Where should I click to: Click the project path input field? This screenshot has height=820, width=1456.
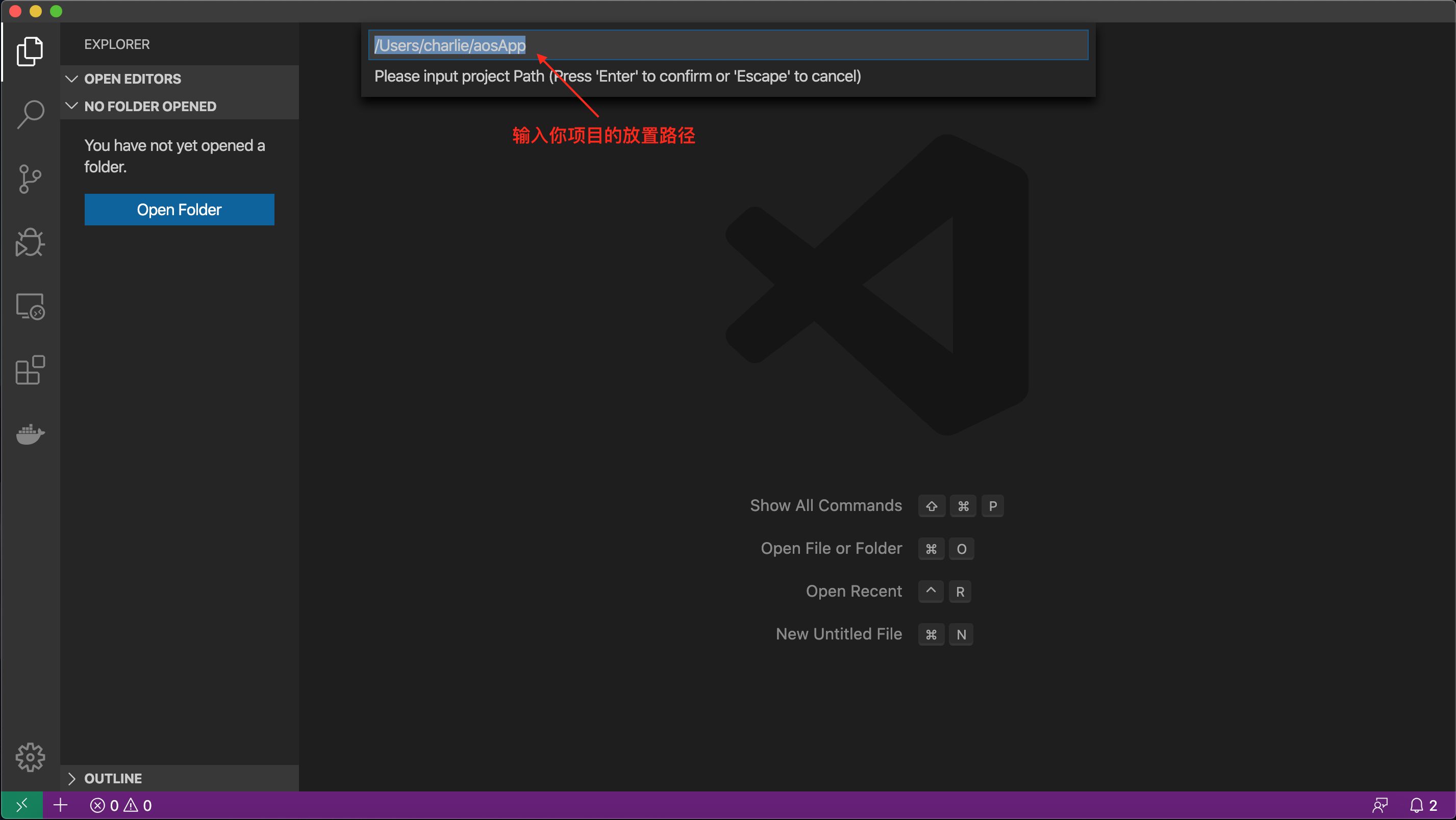coord(728,45)
